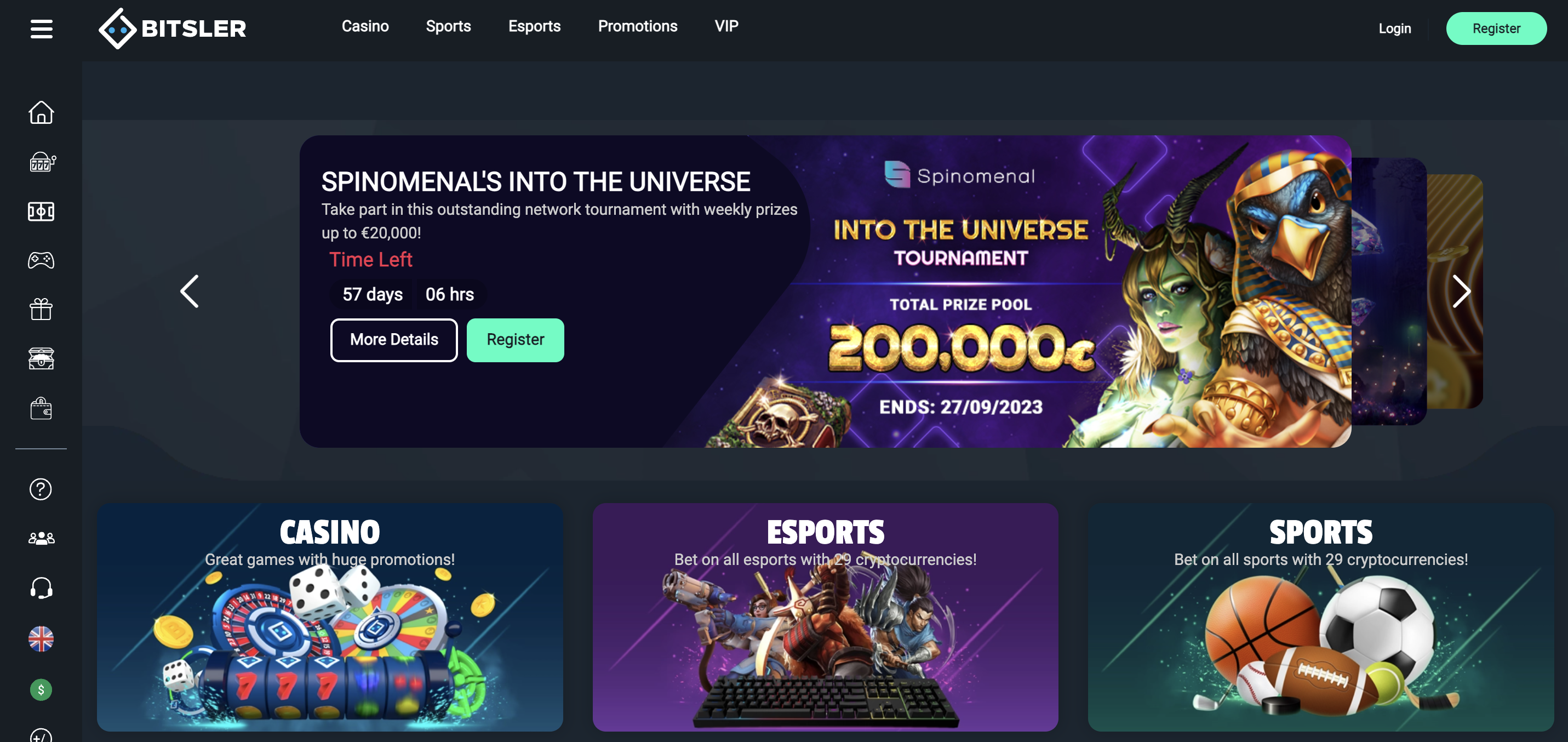Open the Promotions menu item

pyautogui.click(x=637, y=26)
